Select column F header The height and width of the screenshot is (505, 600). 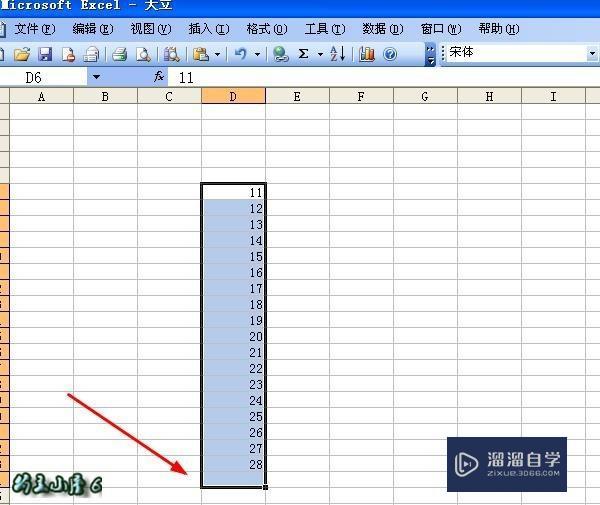[361, 96]
